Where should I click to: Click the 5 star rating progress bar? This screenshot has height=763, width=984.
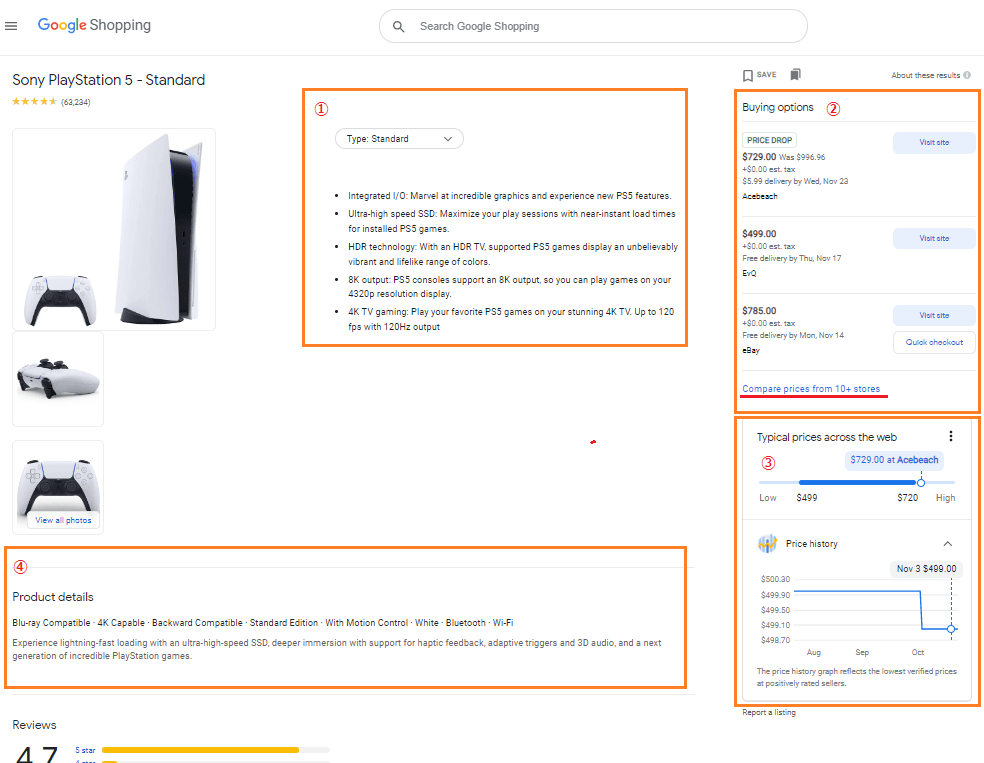(215, 750)
